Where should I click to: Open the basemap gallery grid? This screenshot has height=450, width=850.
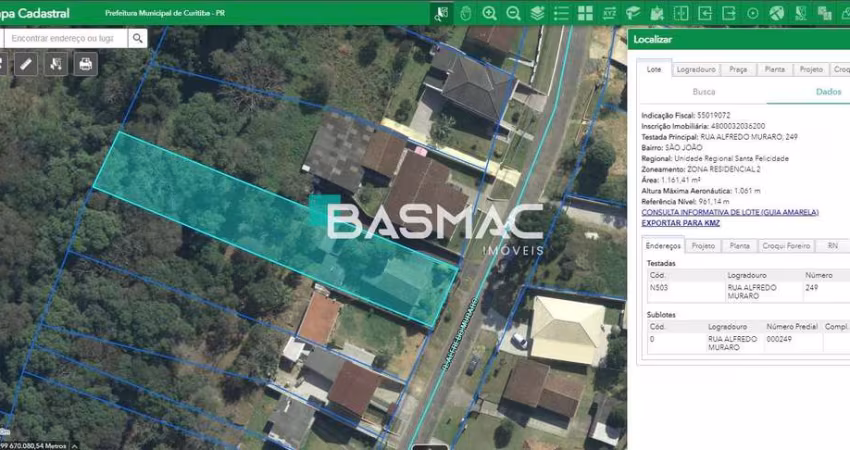point(585,13)
